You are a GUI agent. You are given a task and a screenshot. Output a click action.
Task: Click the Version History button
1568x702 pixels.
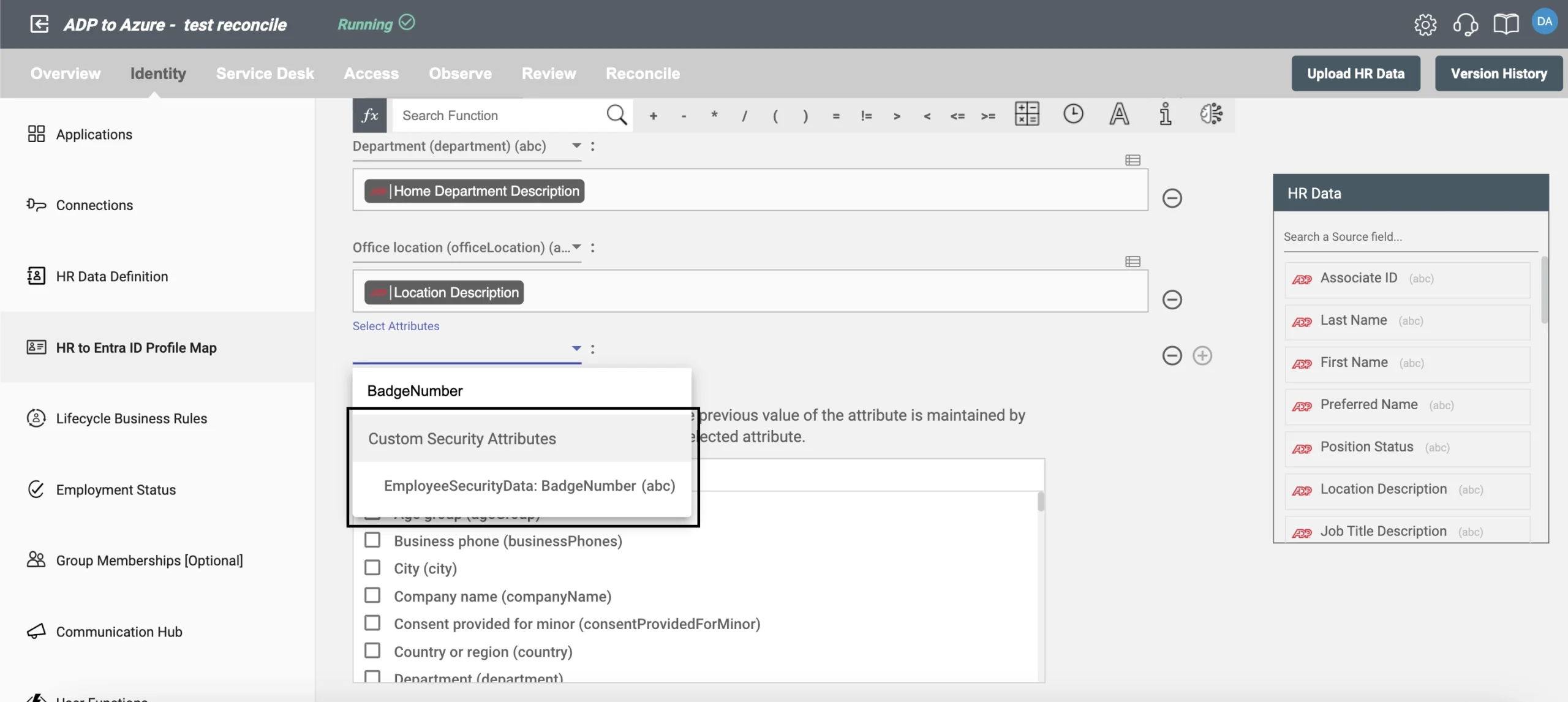[1498, 74]
